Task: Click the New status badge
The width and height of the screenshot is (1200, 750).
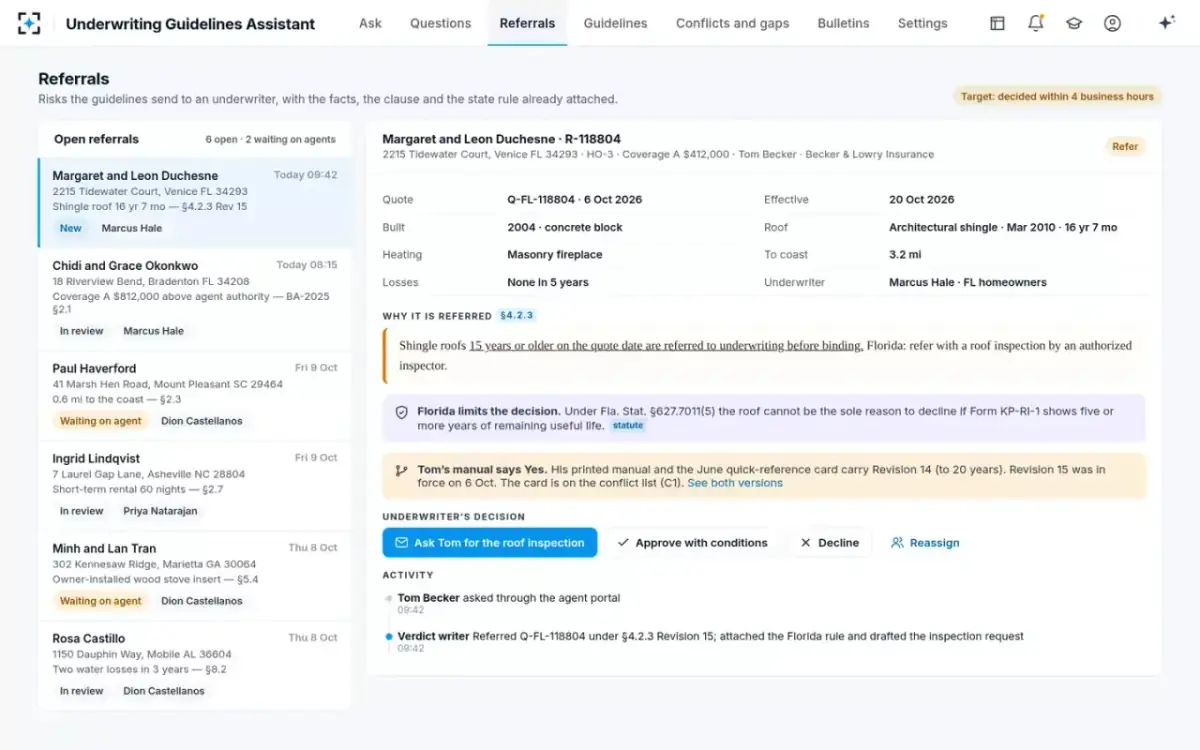Action: coord(71,228)
